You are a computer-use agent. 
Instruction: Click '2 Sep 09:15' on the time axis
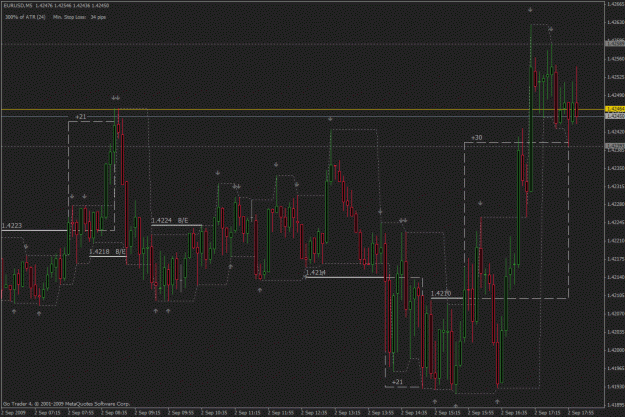[148, 413]
